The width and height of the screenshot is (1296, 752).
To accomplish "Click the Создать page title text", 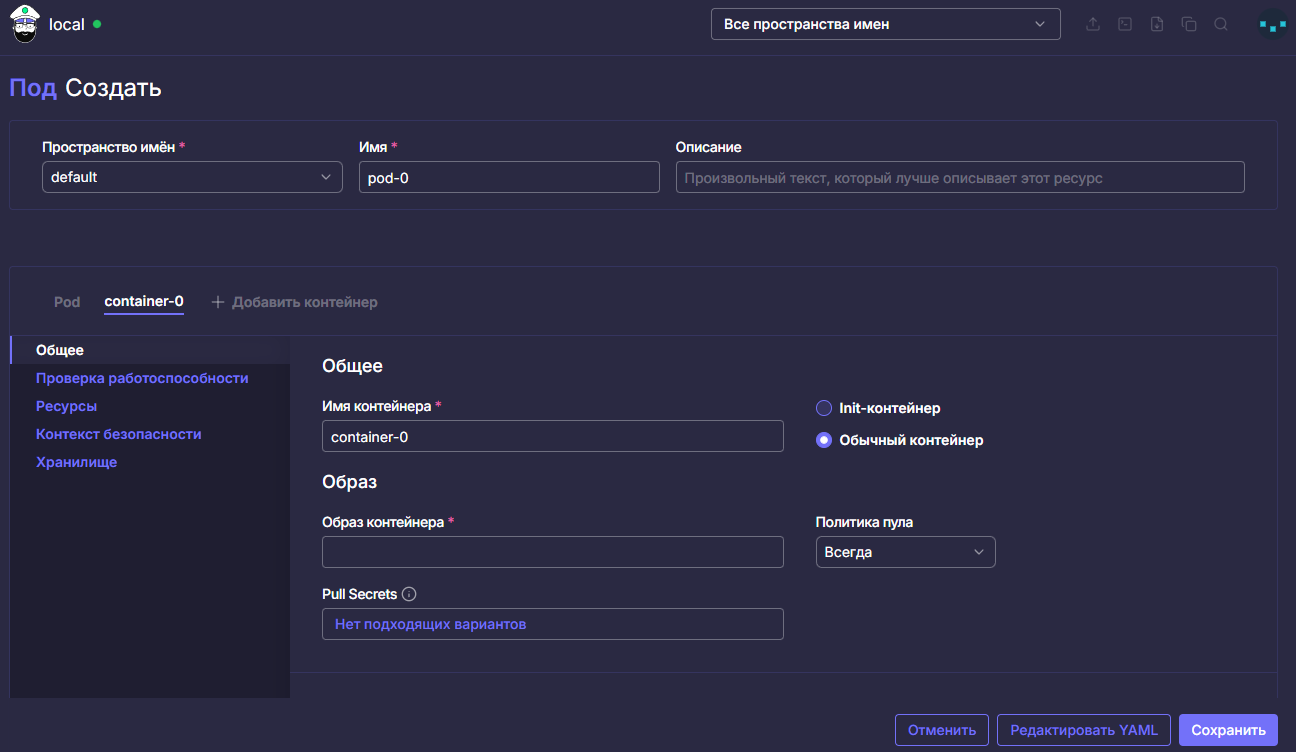I will (114, 88).
